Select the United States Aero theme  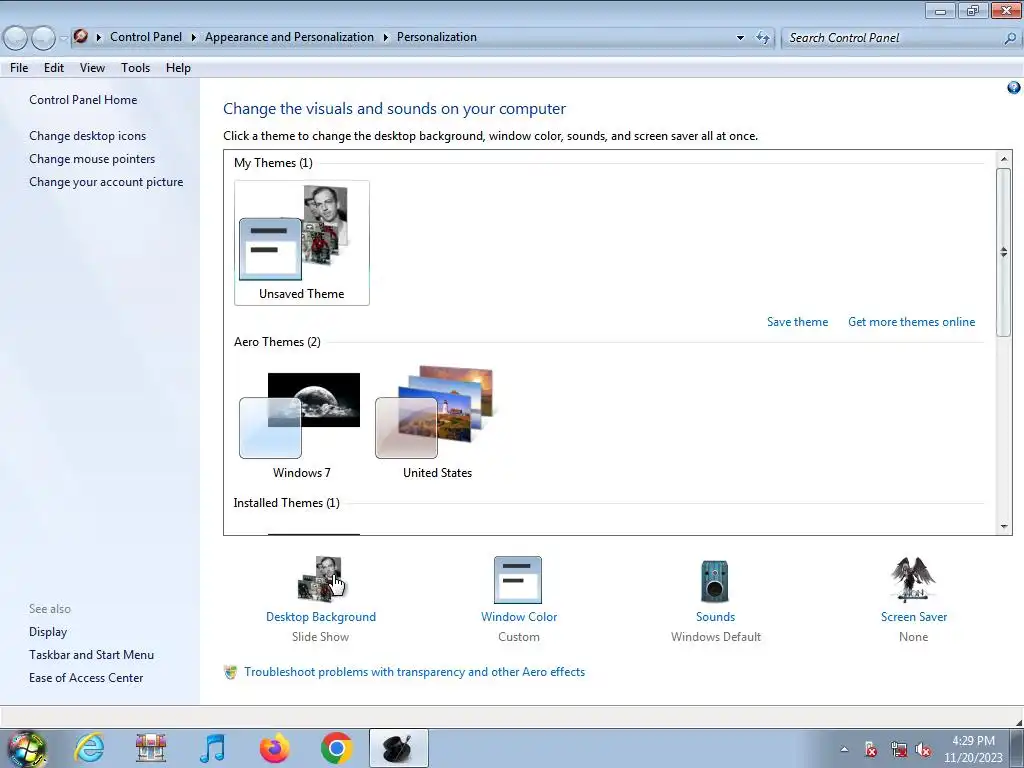[437, 423]
